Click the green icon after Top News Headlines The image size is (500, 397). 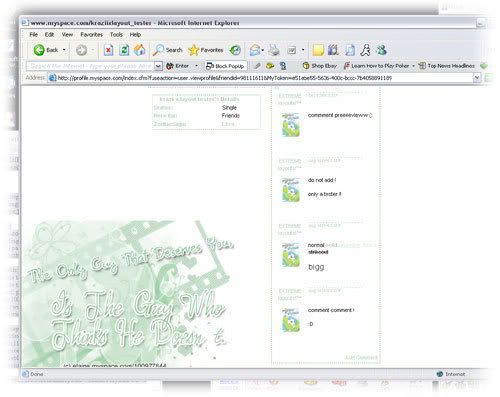pos(484,66)
